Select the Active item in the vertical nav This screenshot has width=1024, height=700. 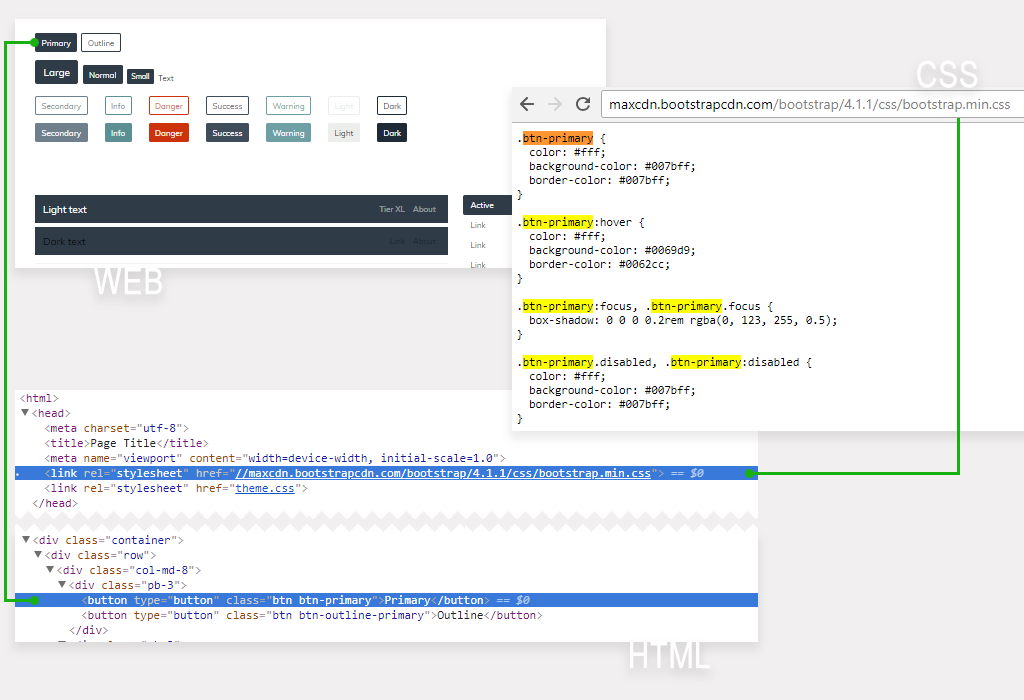tap(484, 205)
